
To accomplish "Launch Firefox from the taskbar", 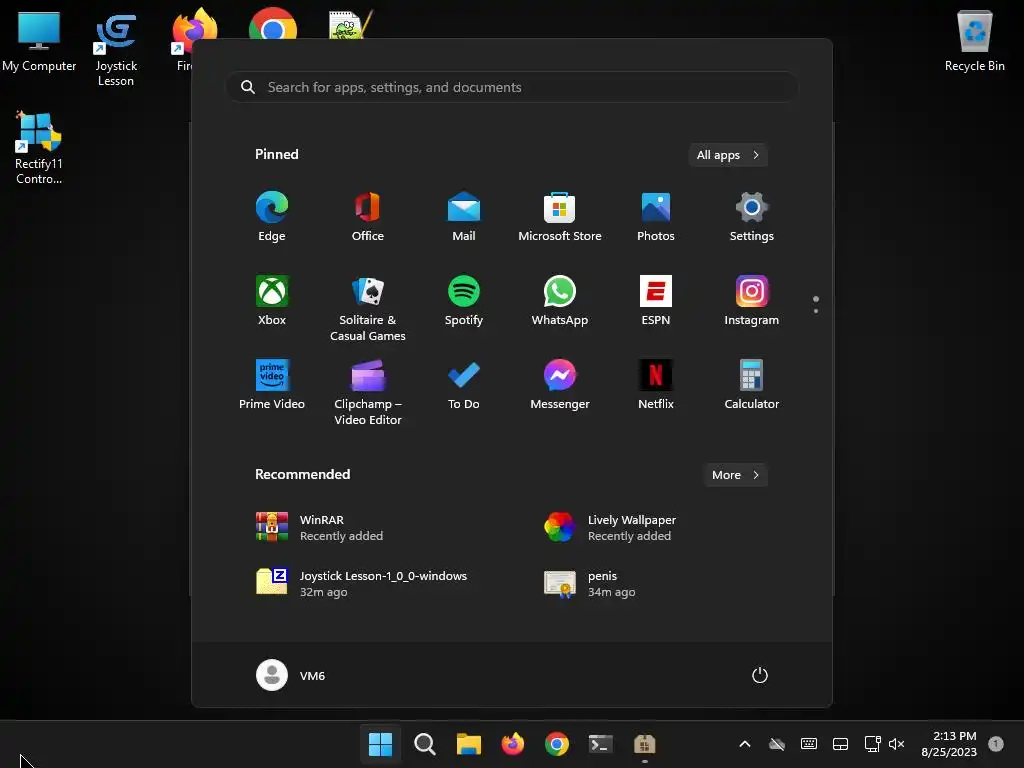I will [513, 744].
